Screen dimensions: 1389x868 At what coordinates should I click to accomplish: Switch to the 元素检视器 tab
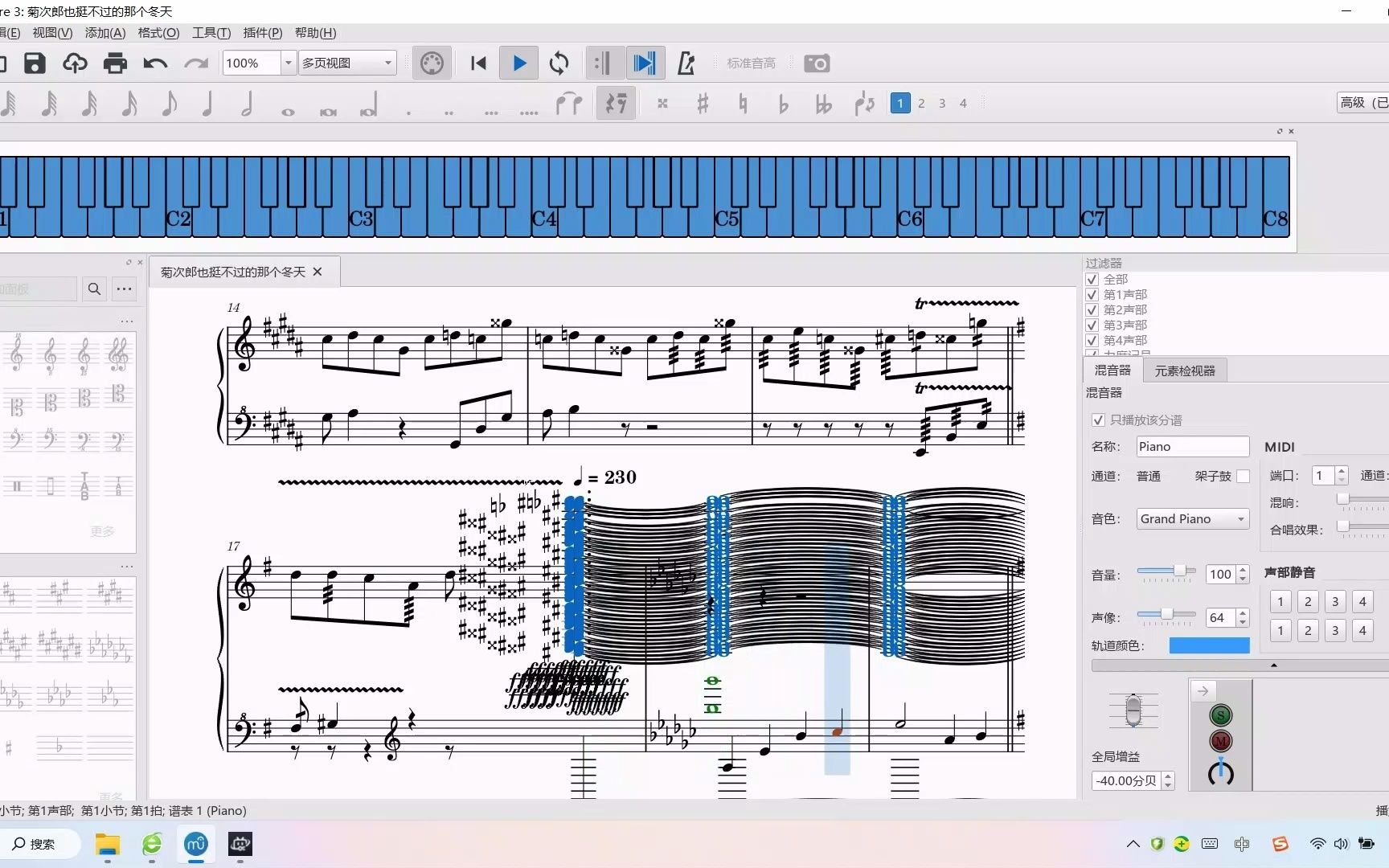1185,371
